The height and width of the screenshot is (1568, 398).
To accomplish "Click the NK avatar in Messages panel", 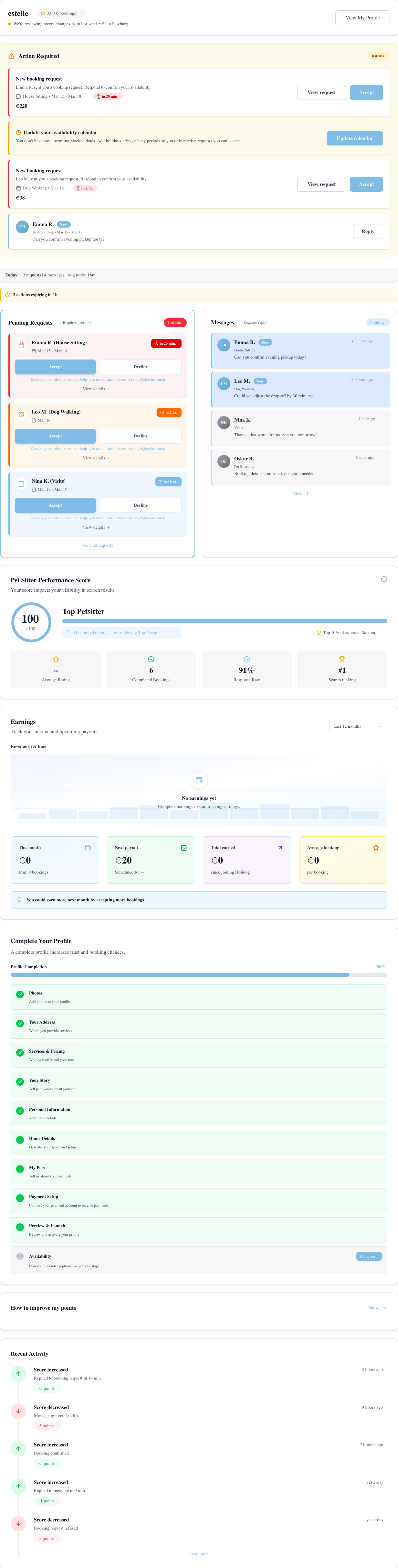I will pyautogui.click(x=224, y=423).
